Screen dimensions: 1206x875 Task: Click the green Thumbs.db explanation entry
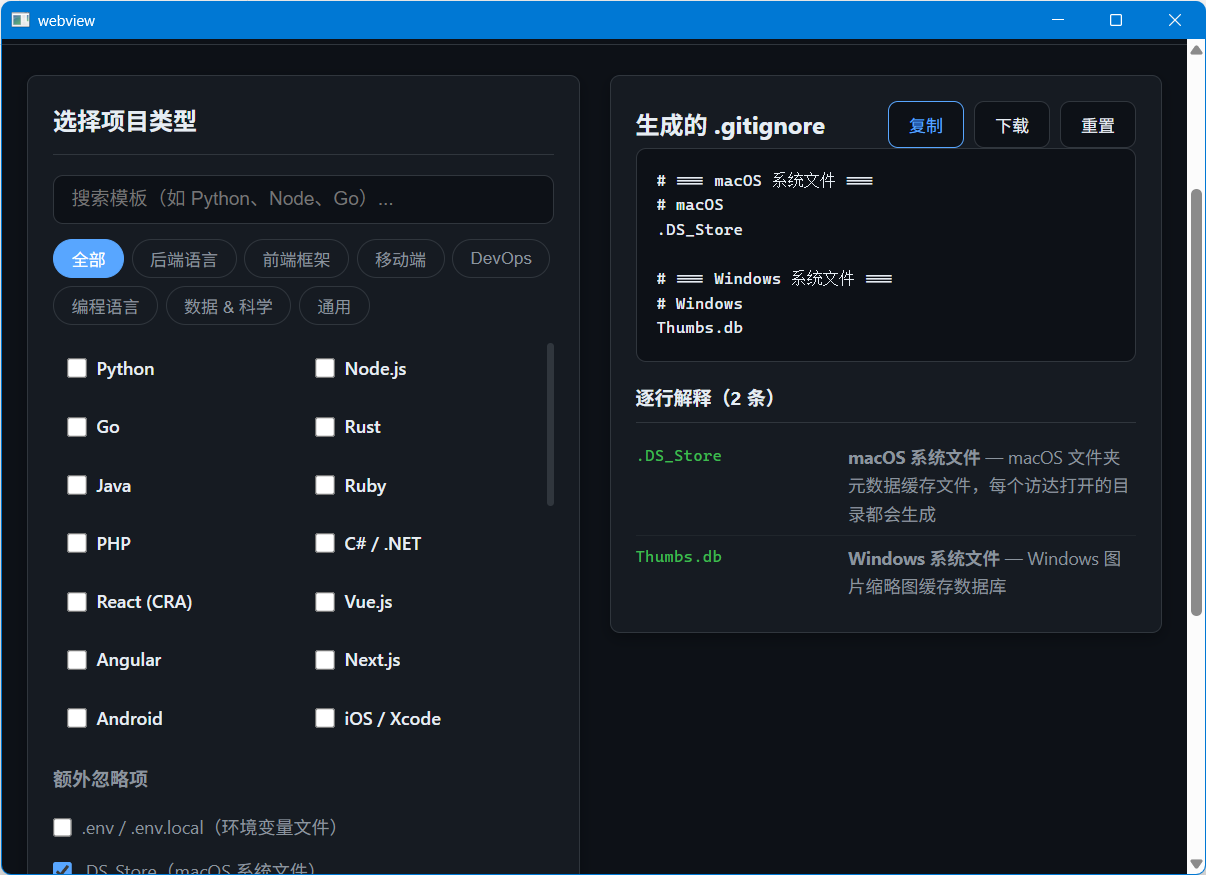tap(679, 556)
